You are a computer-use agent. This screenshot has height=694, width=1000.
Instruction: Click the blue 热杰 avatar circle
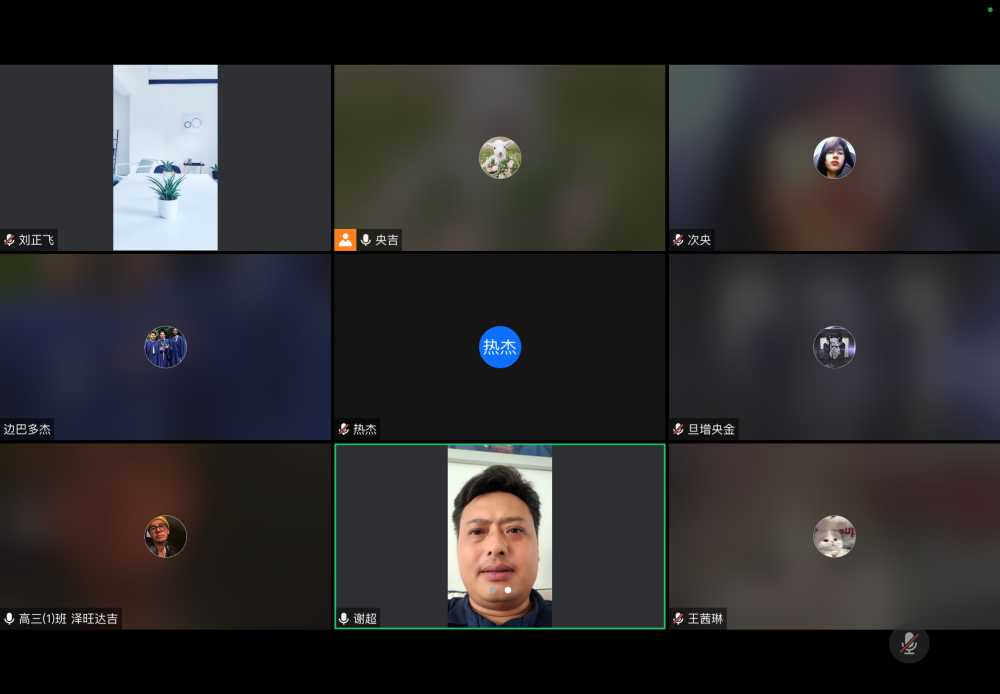(500, 347)
